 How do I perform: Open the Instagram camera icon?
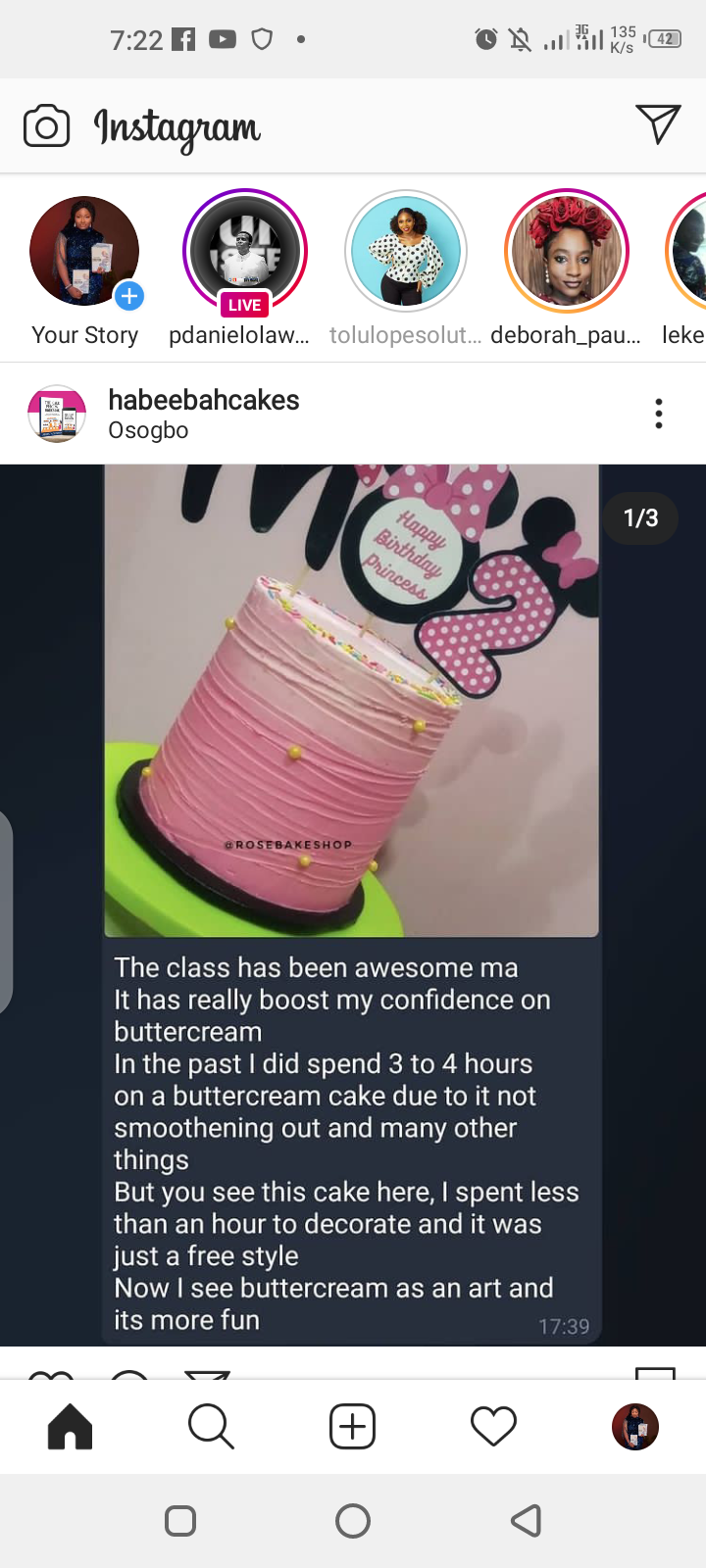tap(46, 126)
